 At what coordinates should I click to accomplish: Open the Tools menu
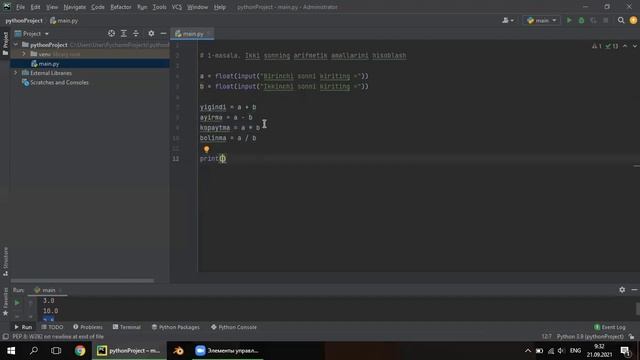pos(159,7)
